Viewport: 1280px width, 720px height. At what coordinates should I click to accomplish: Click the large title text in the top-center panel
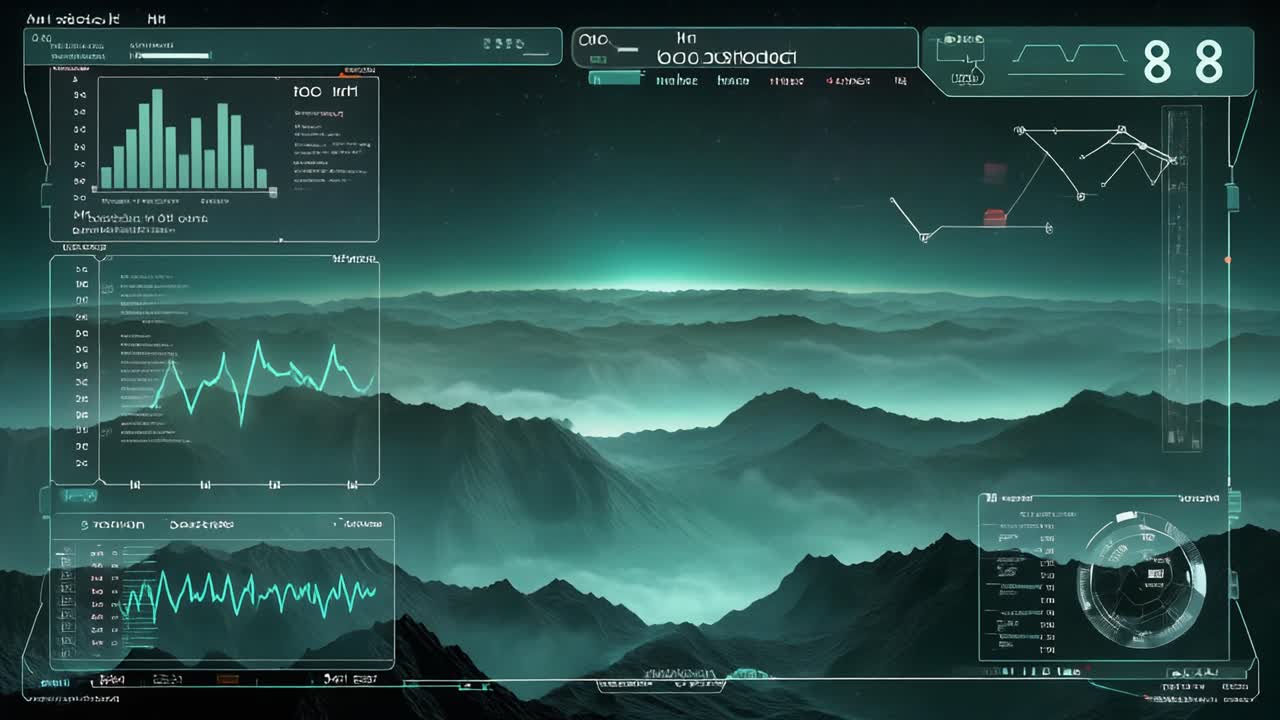(x=727, y=58)
